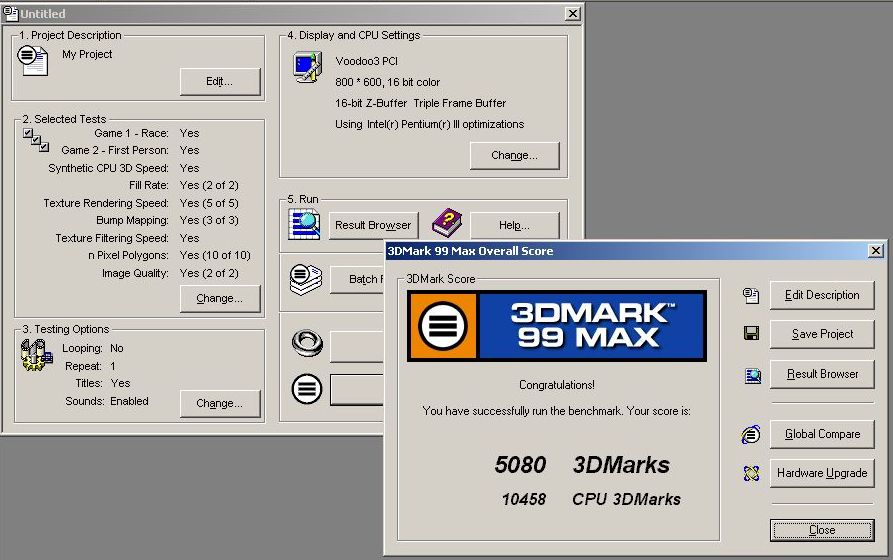Image resolution: width=893 pixels, height=560 pixels.
Task: Open Result Browser in main window
Action: coord(373,225)
